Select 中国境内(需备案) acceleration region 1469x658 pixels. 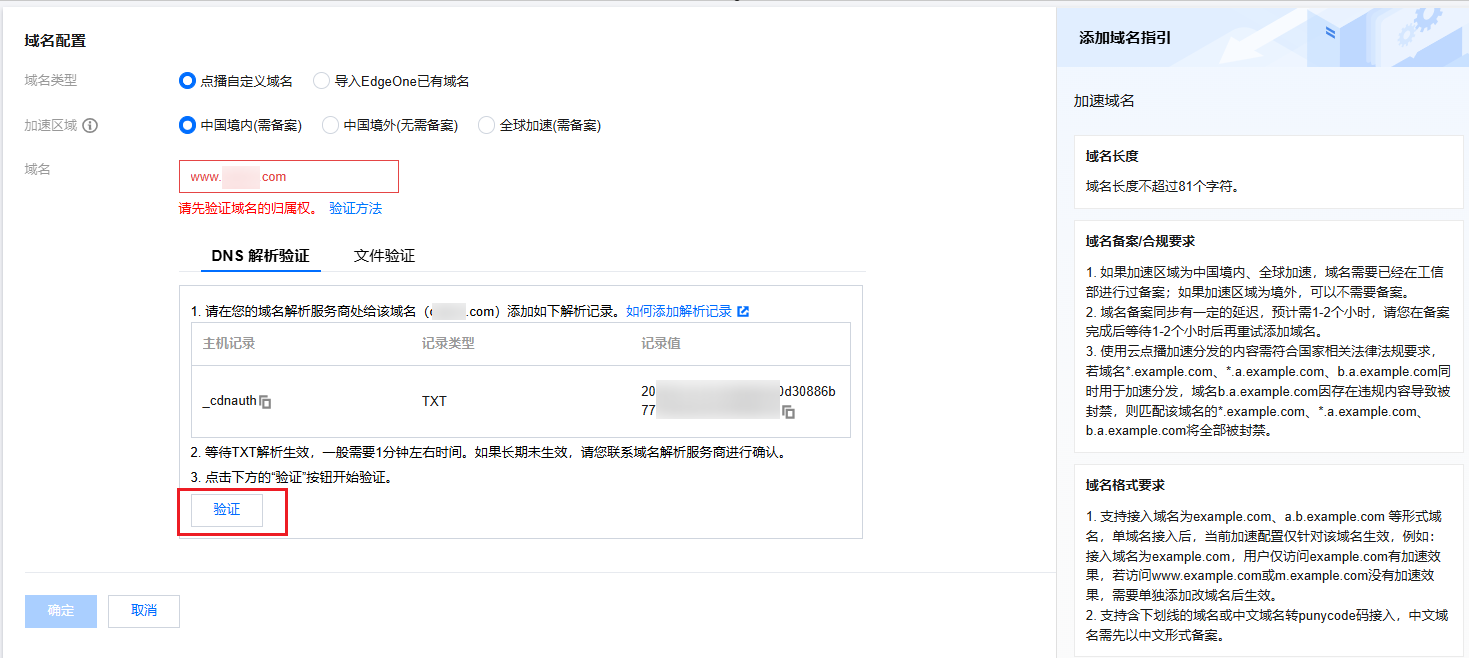187,126
